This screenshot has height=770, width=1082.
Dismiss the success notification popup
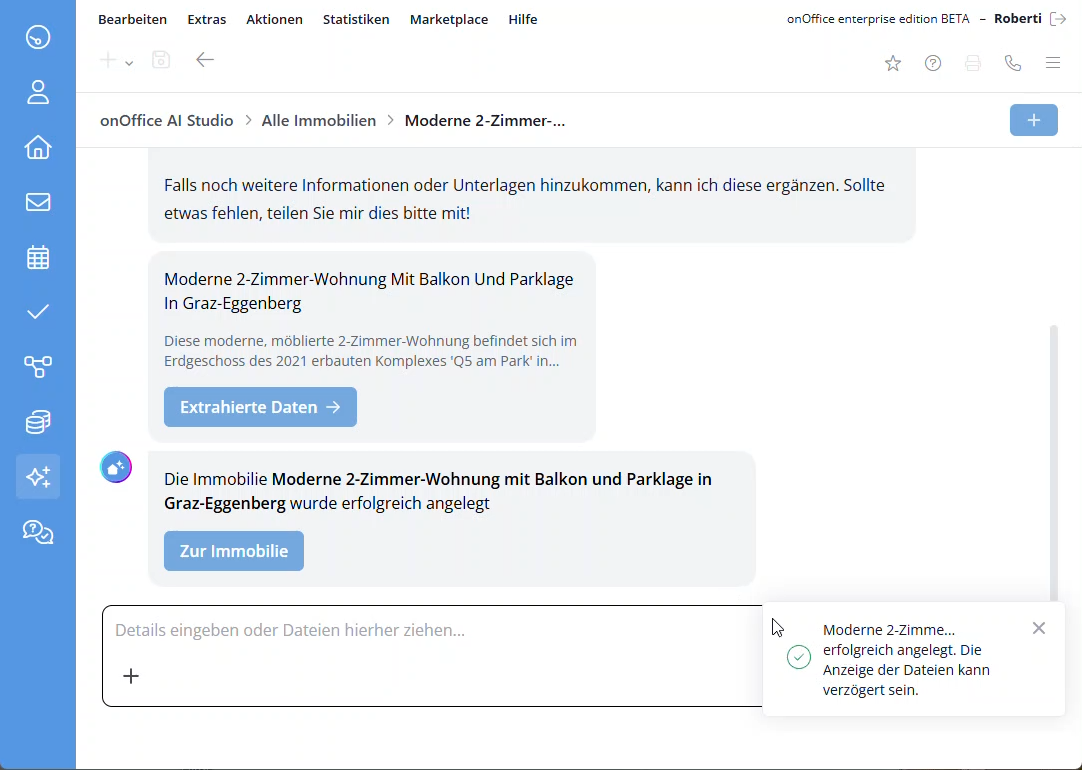click(x=1038, y=628)
